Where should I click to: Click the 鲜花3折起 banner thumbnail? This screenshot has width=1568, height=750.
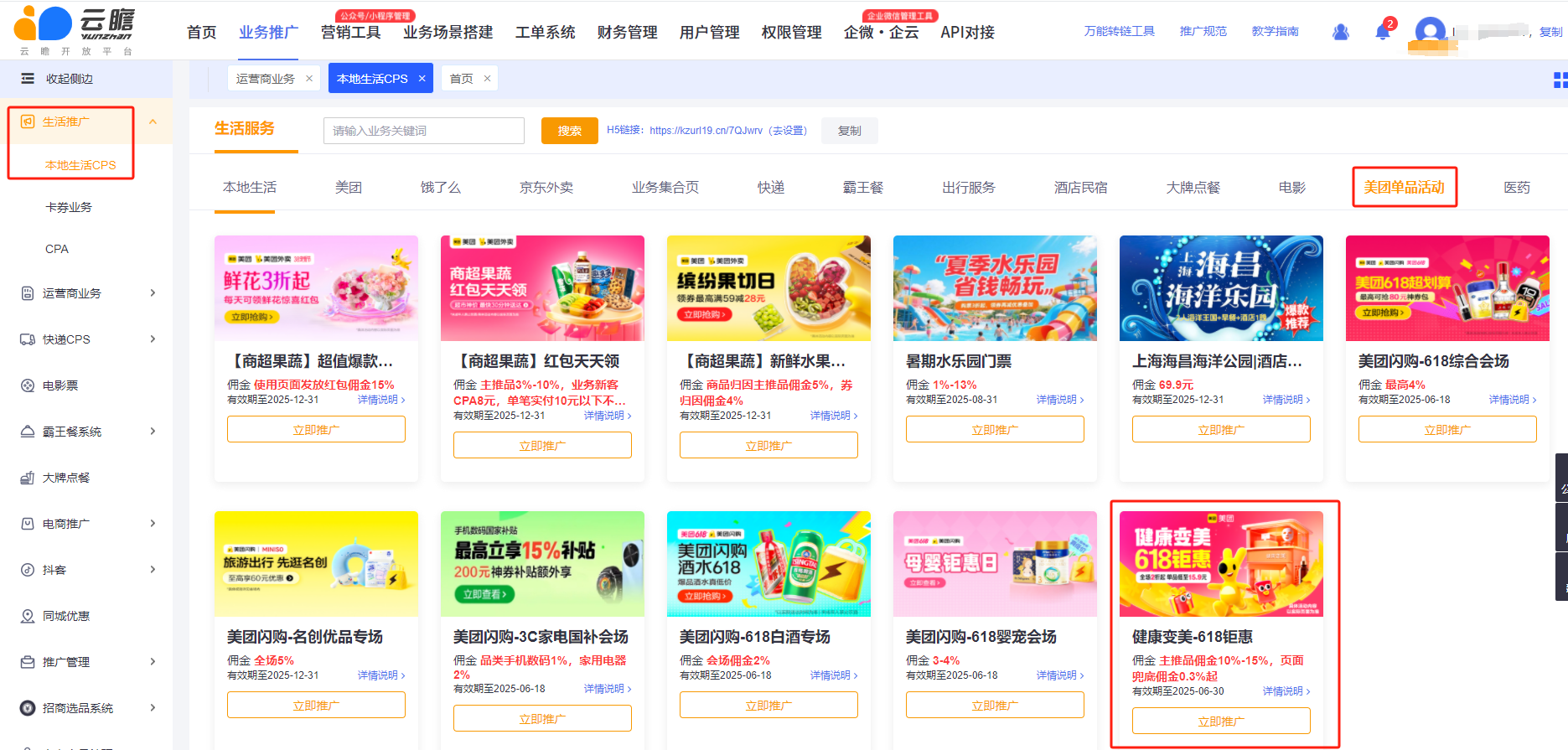[x=316, y=288]
